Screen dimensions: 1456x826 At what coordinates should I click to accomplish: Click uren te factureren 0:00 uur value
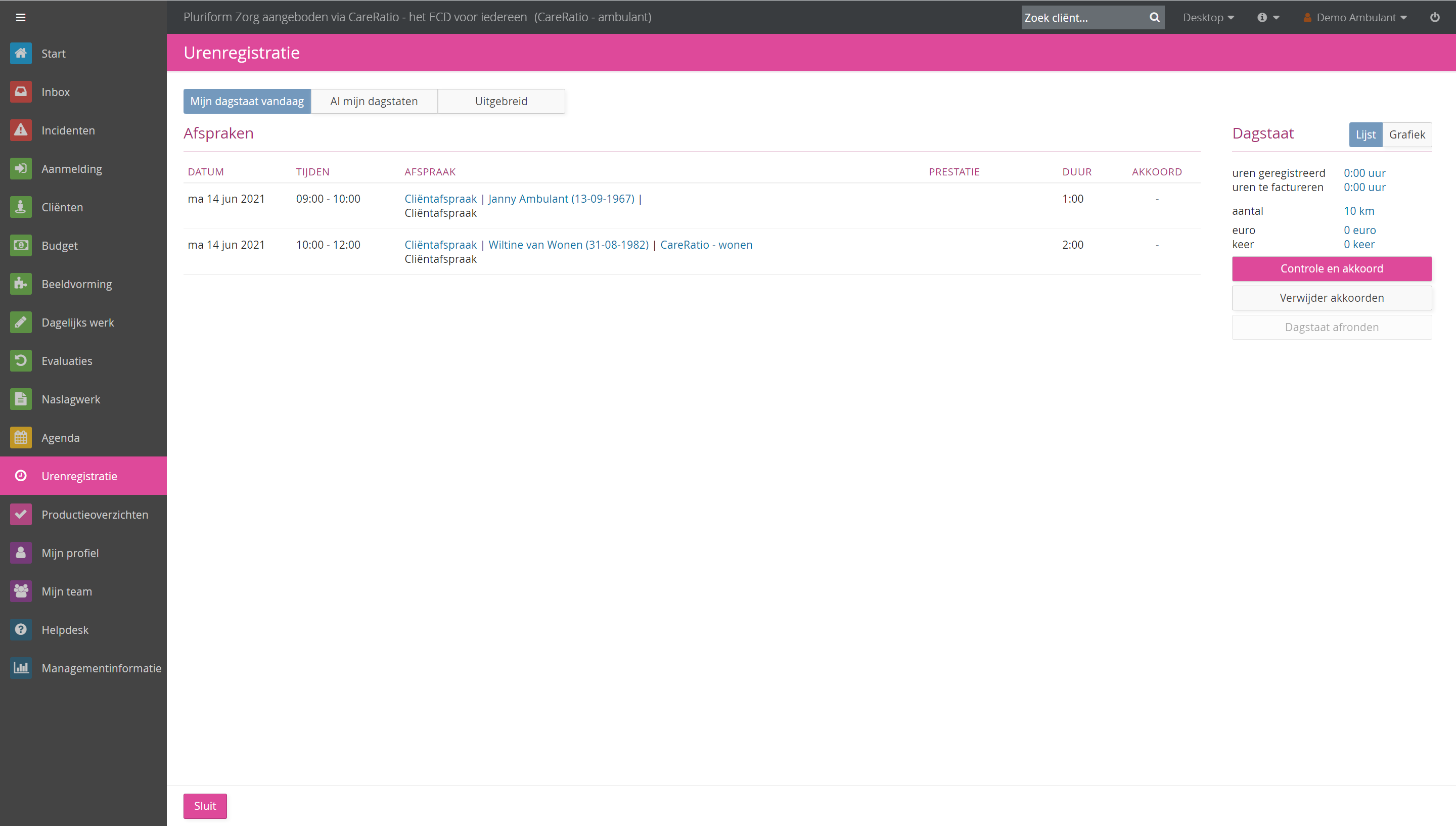click(1364, 187)
